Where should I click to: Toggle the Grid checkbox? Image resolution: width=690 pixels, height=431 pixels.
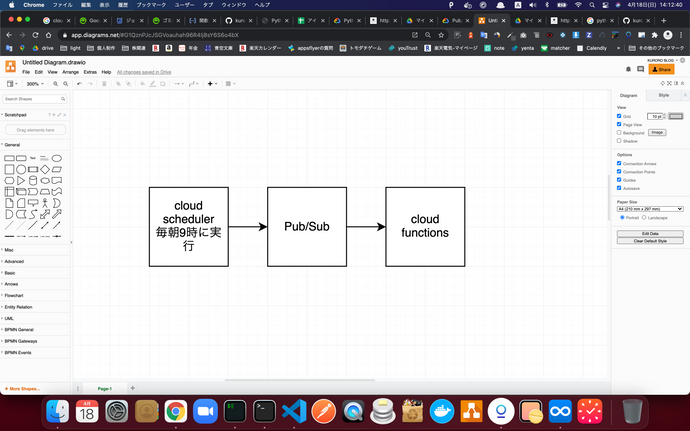point(619,116)
